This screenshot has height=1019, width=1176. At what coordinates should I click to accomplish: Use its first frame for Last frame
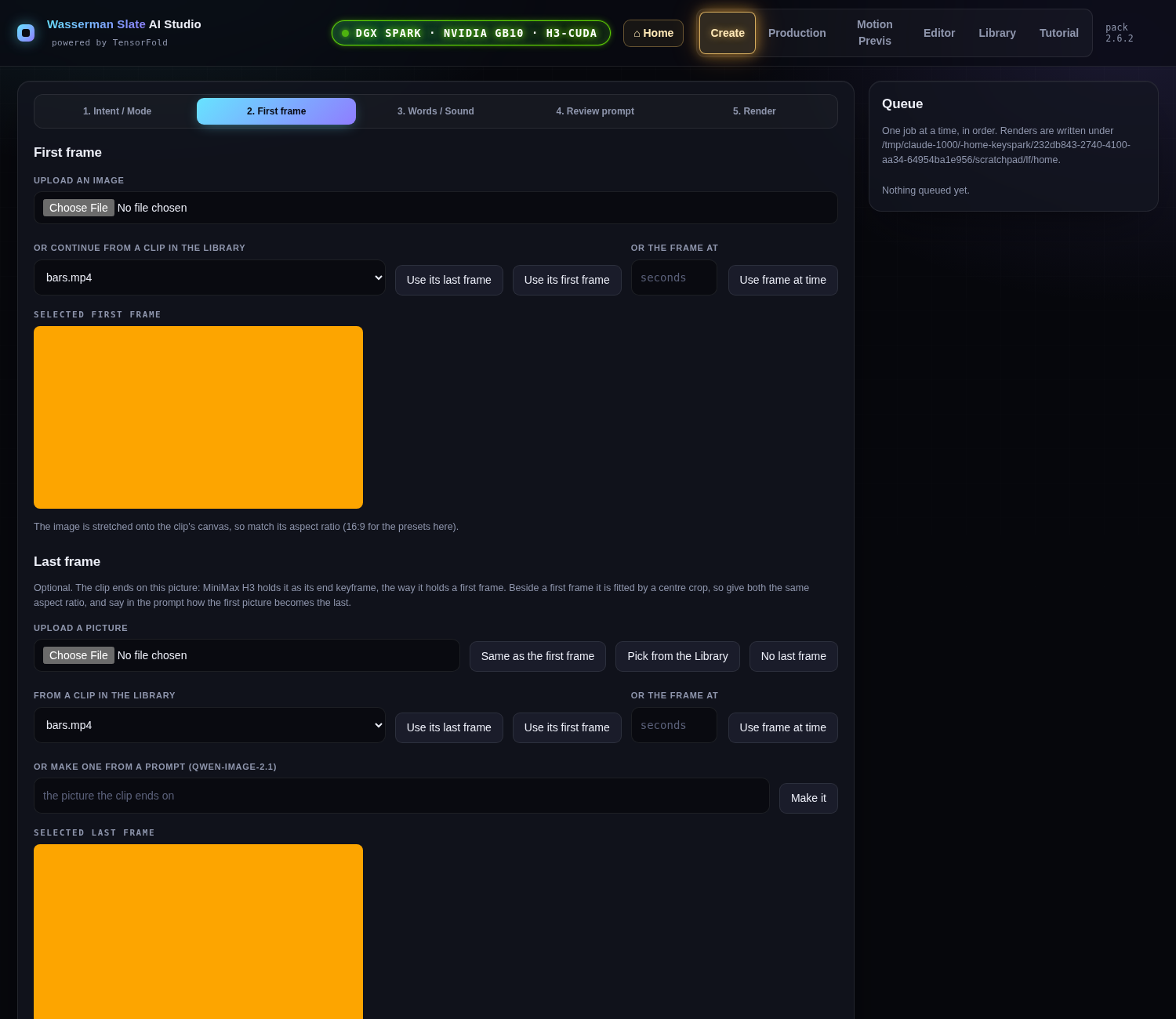567,727
